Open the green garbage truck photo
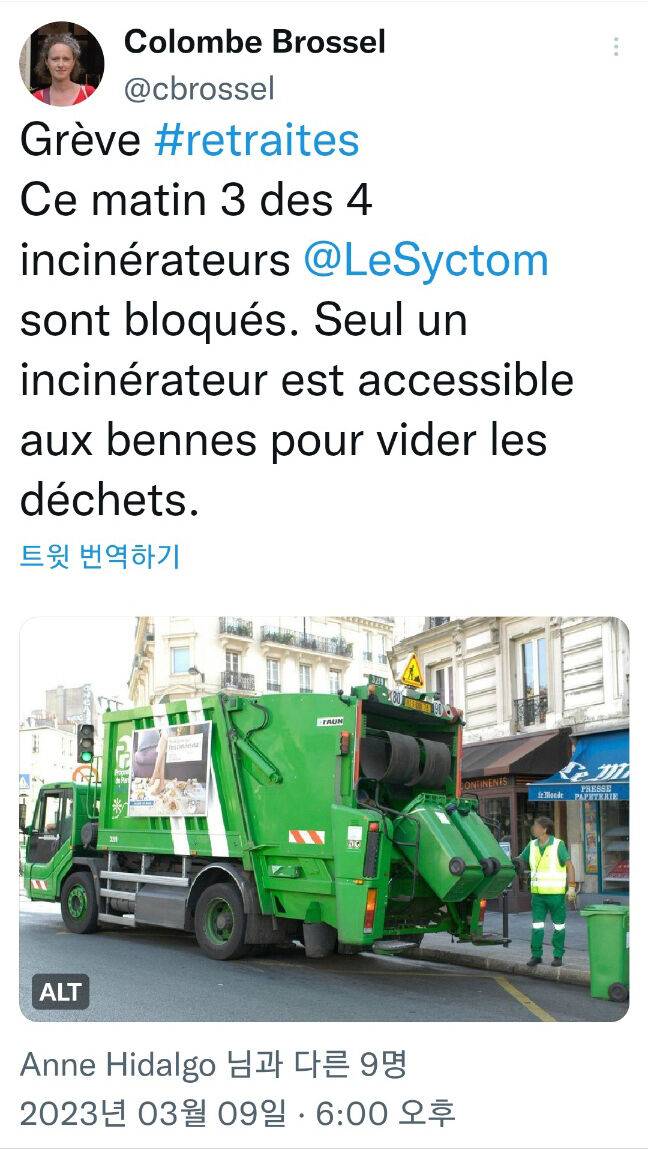The image size is (648, 1149). [x=324, y=819]
